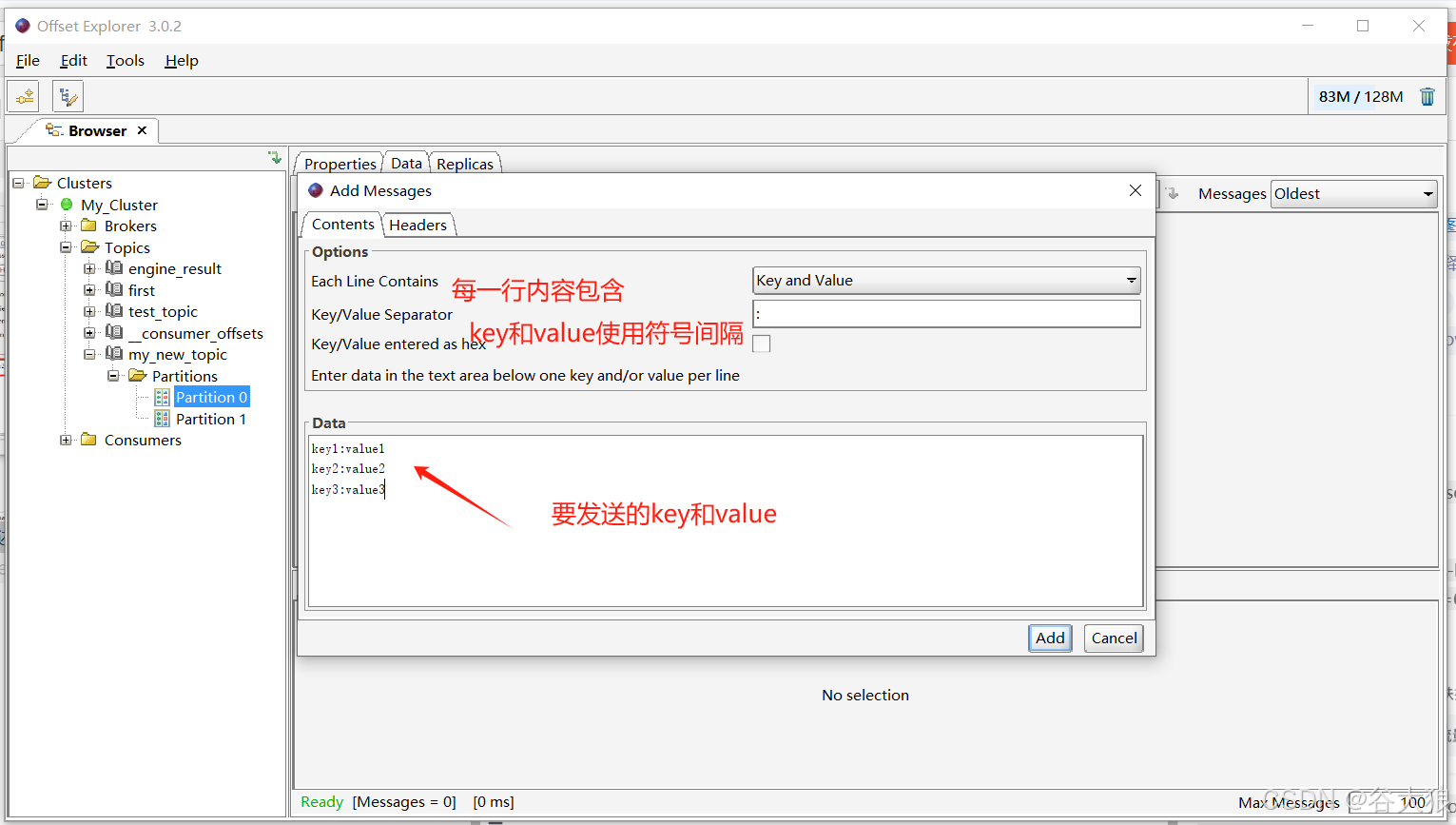Open the Each Line Contains dropdown
Viewport: 1456px width, 825px height.
(x=1131, y=281)
